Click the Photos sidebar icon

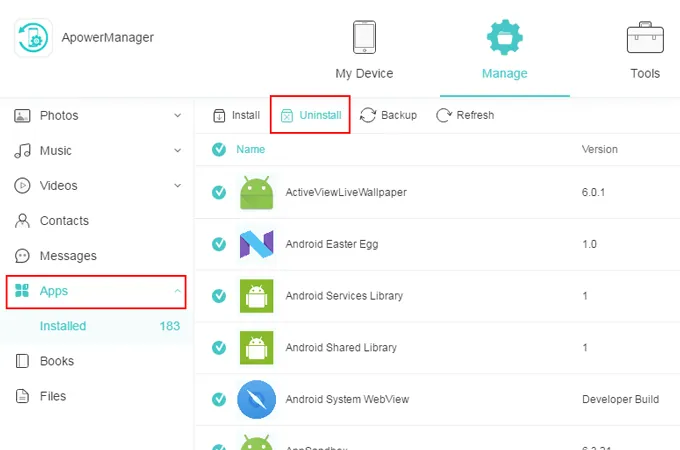pyautogui.click(x=22, y=116)
